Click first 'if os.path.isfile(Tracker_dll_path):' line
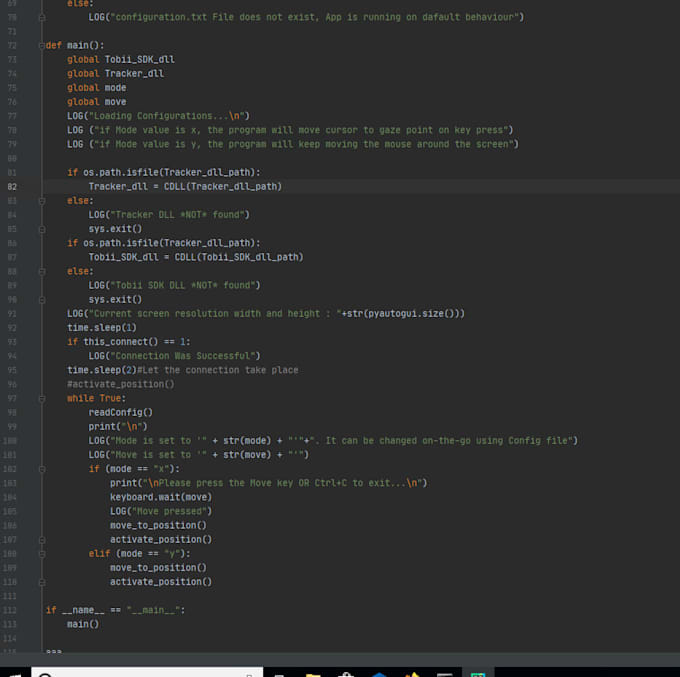 164,173
